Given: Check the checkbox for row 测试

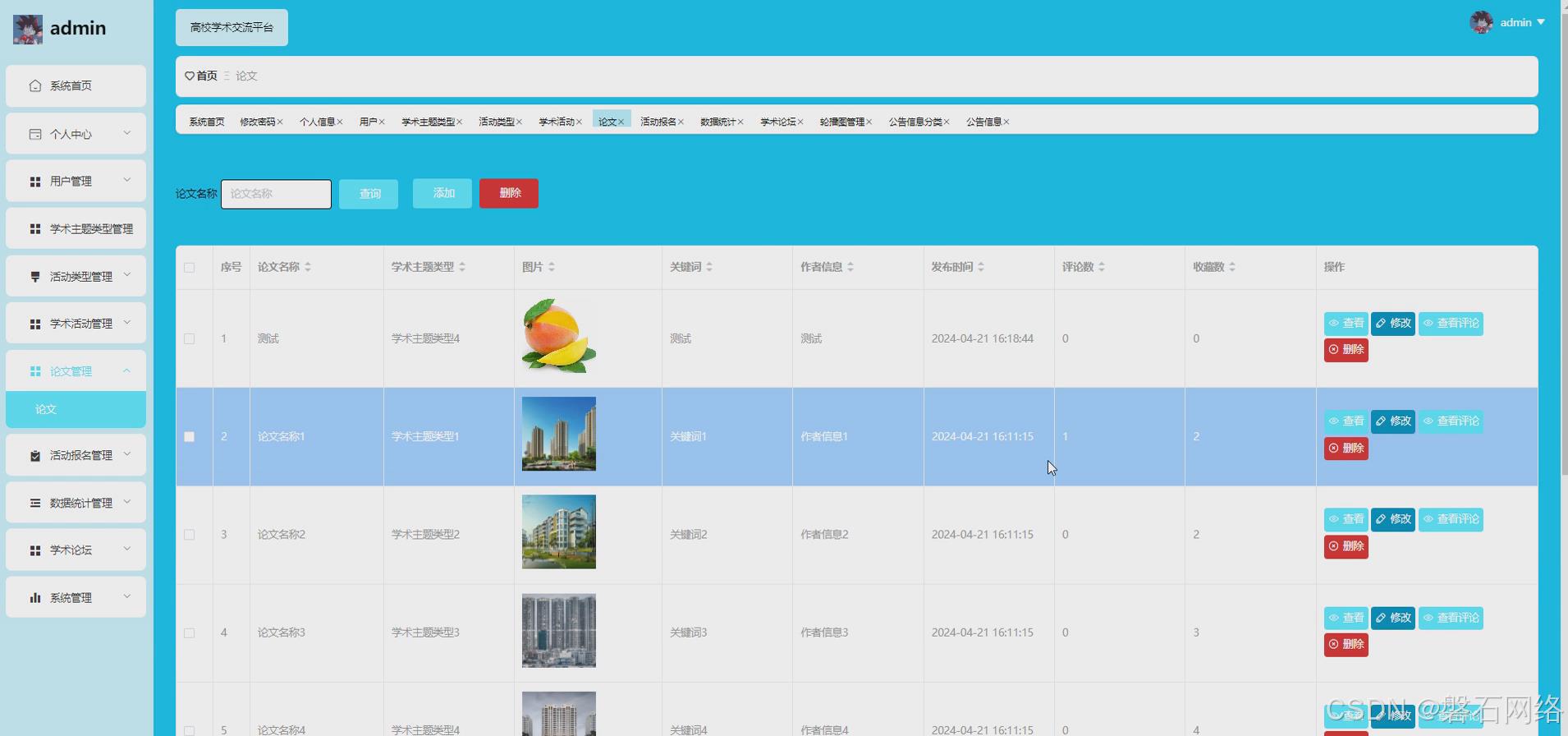Looking at the screenshot, I should tap(190, 338).
